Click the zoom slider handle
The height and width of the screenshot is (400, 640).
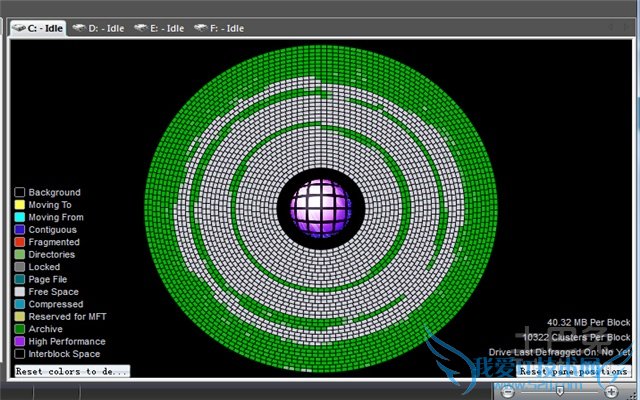point(559,391)
